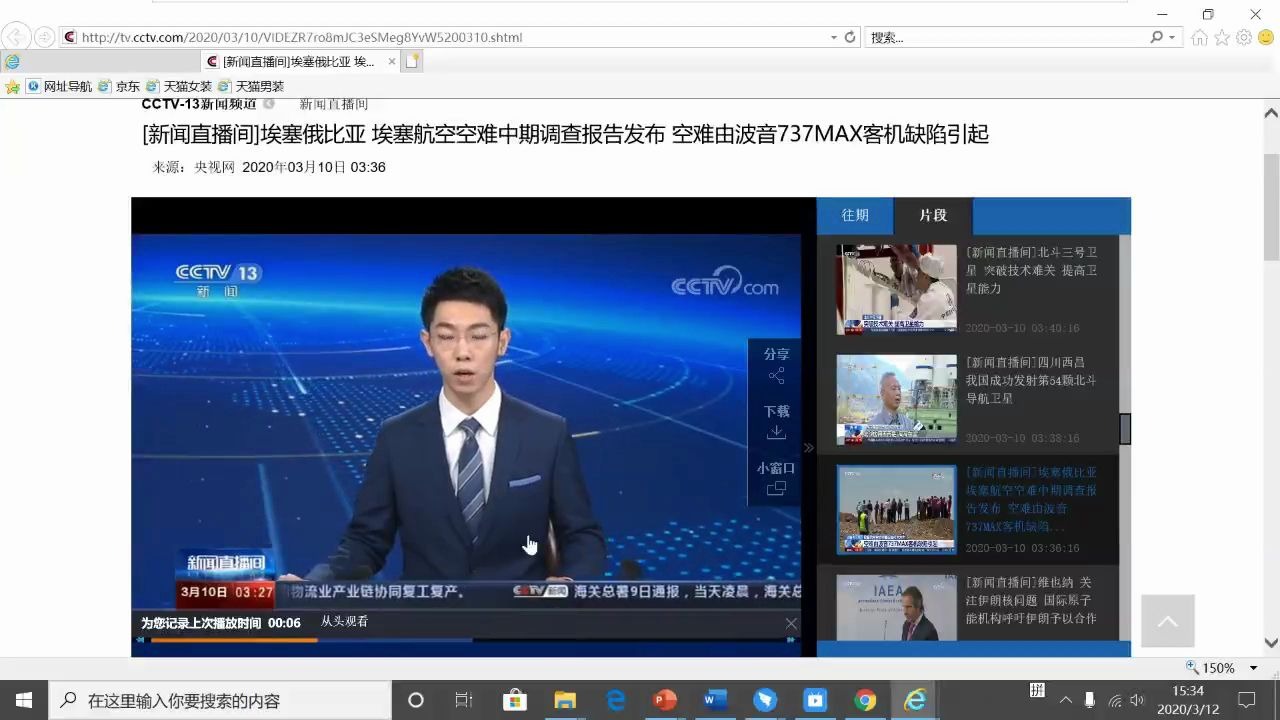Switch to the 片段 tab
Screen dimensions: 1280x720
[933, 215]
